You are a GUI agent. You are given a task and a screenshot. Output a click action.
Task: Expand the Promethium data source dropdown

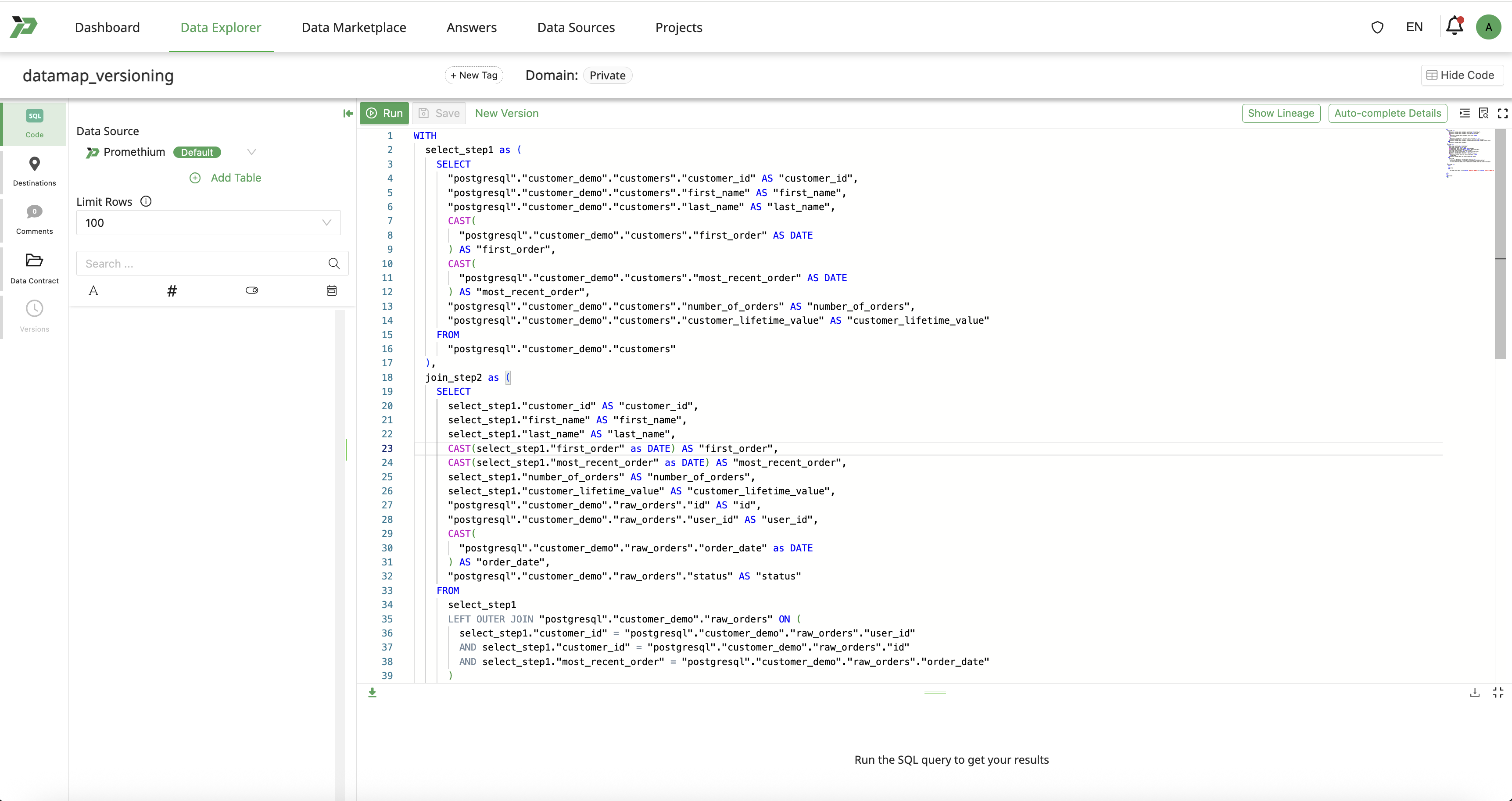click(x=252, y=152)
